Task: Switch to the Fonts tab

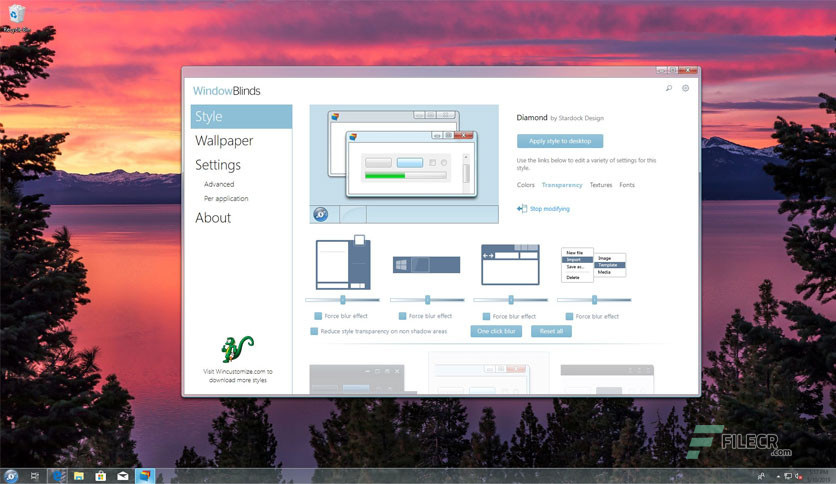Action: click(626, 185)
